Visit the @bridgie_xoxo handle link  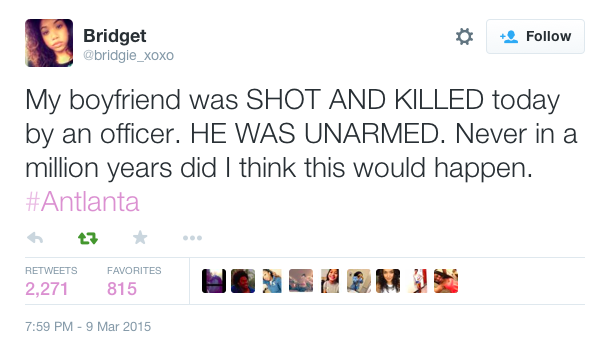click(x=128, y=55)
